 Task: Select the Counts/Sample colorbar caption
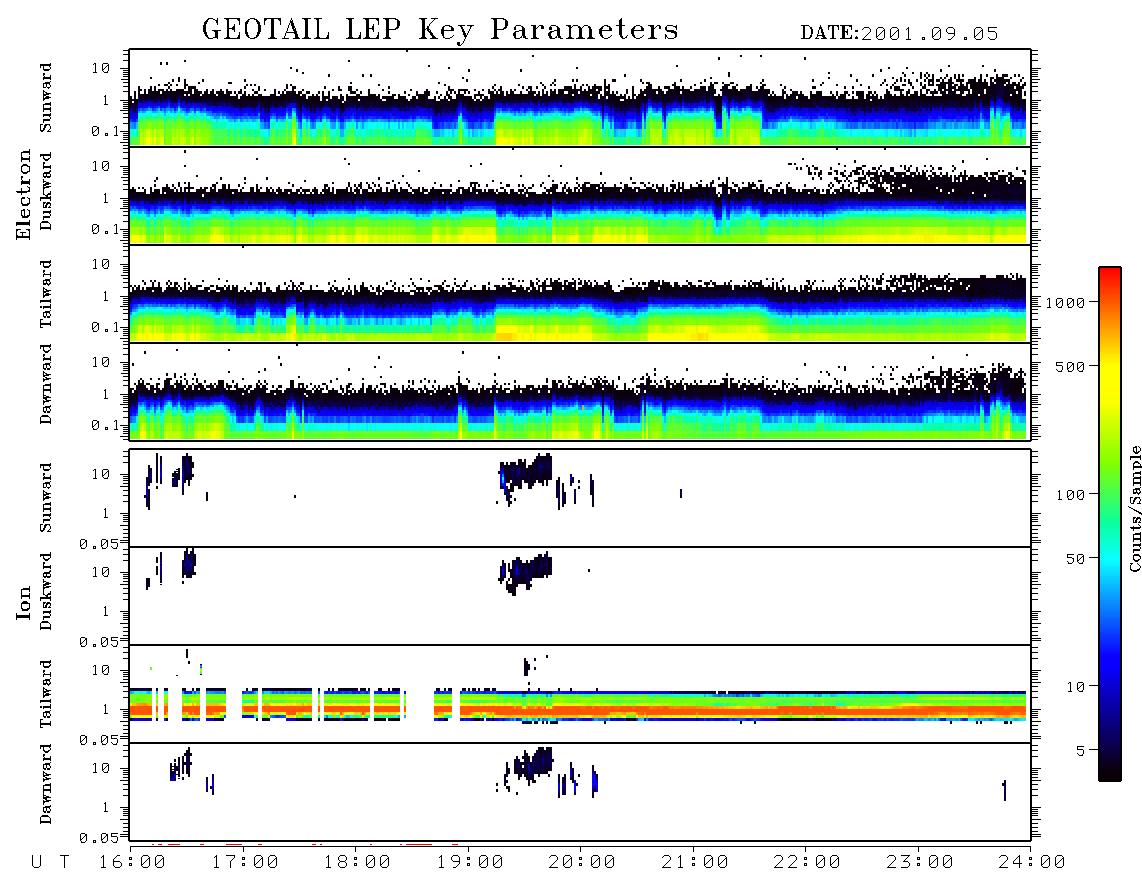(1135, 508)
